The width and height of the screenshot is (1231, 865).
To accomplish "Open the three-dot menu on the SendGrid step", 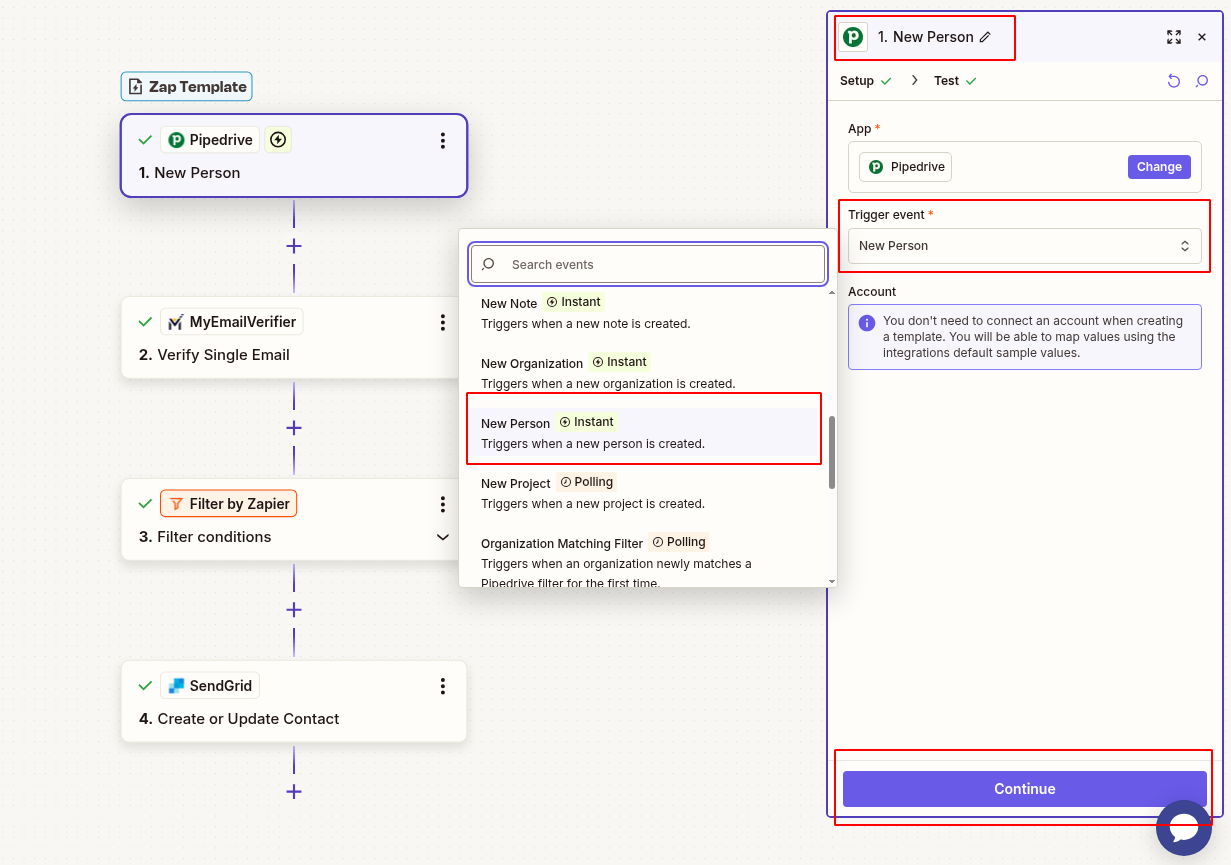I will point(443,686).
